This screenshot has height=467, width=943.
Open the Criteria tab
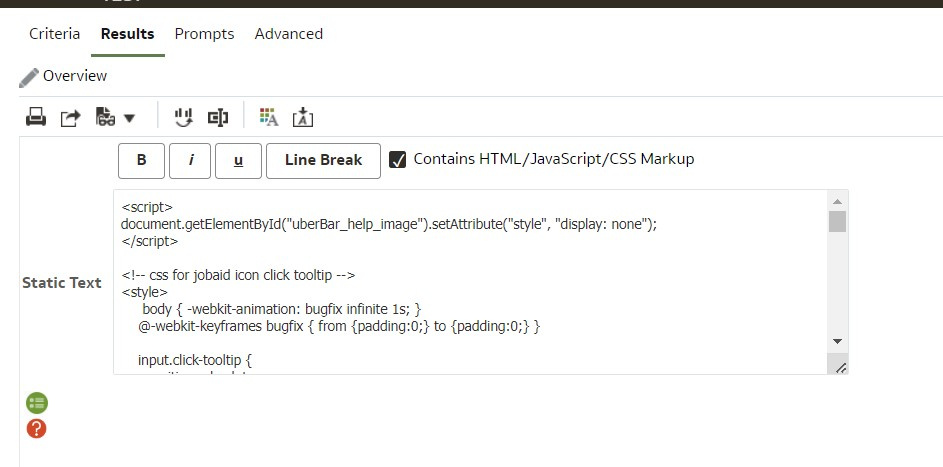click(54, 34)
